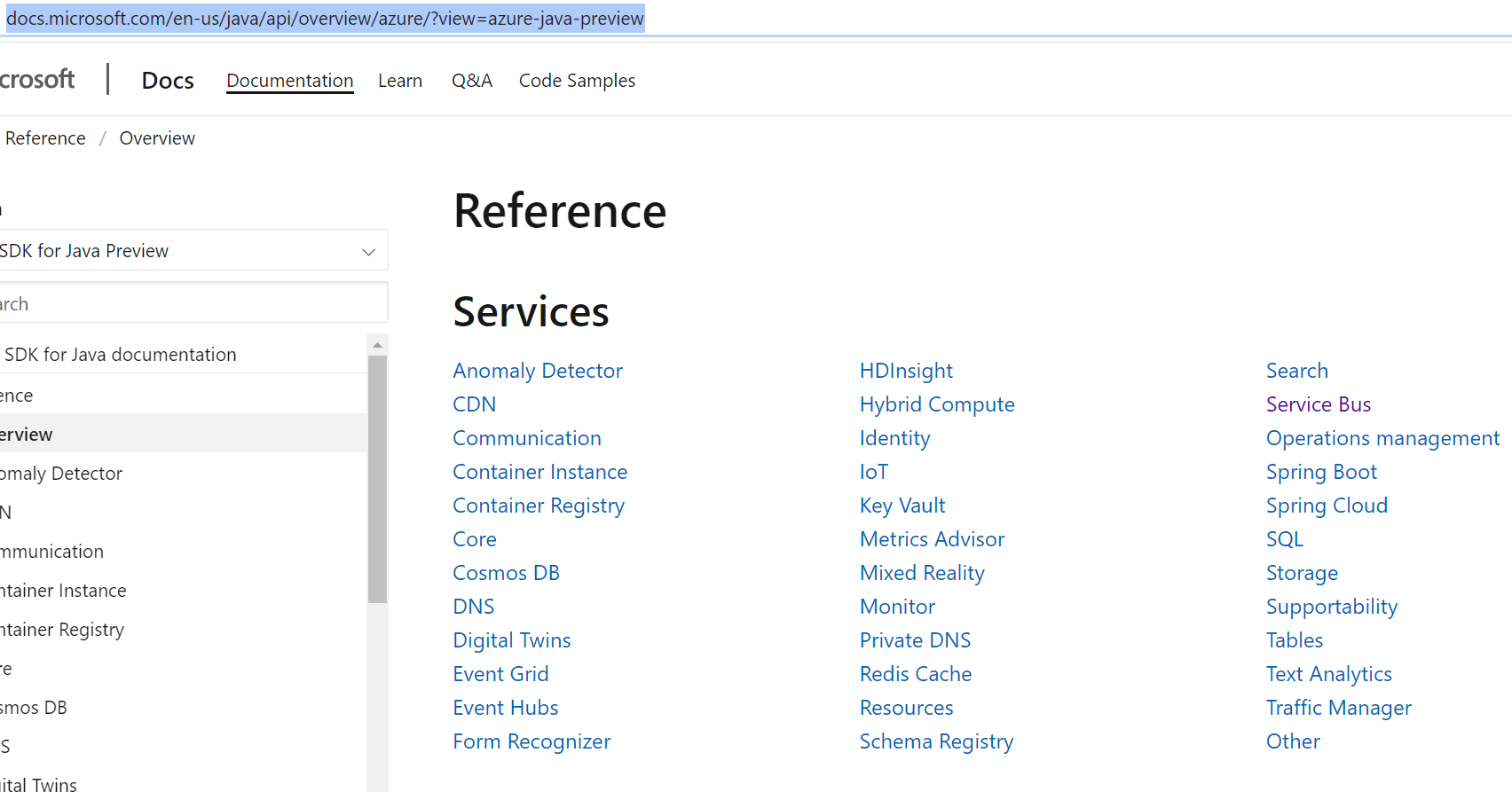Open the IoT service link
This screenshot has width=1512, height=792.
pos(874,472)
